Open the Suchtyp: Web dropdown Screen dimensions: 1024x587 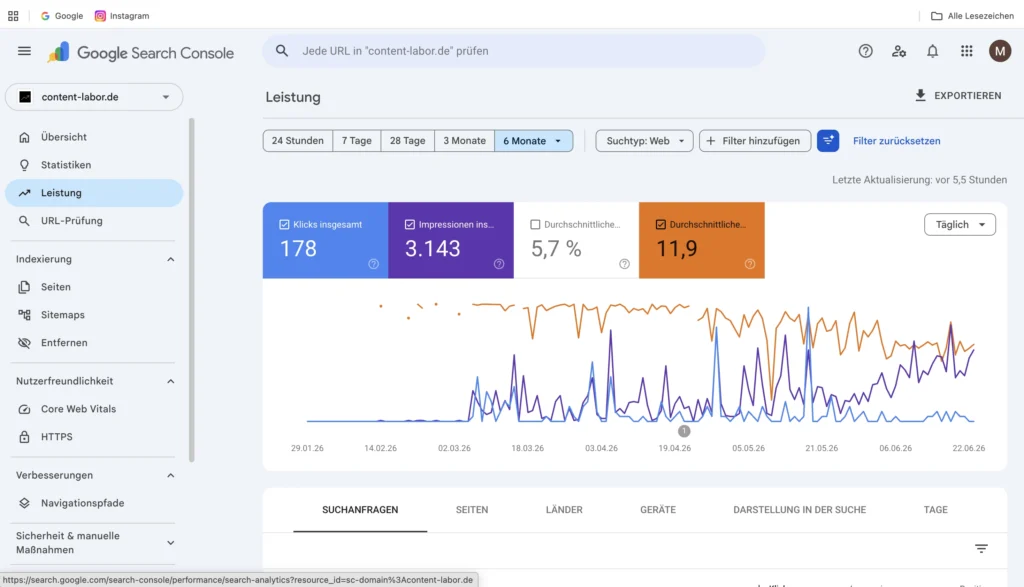tap(644, 140)
